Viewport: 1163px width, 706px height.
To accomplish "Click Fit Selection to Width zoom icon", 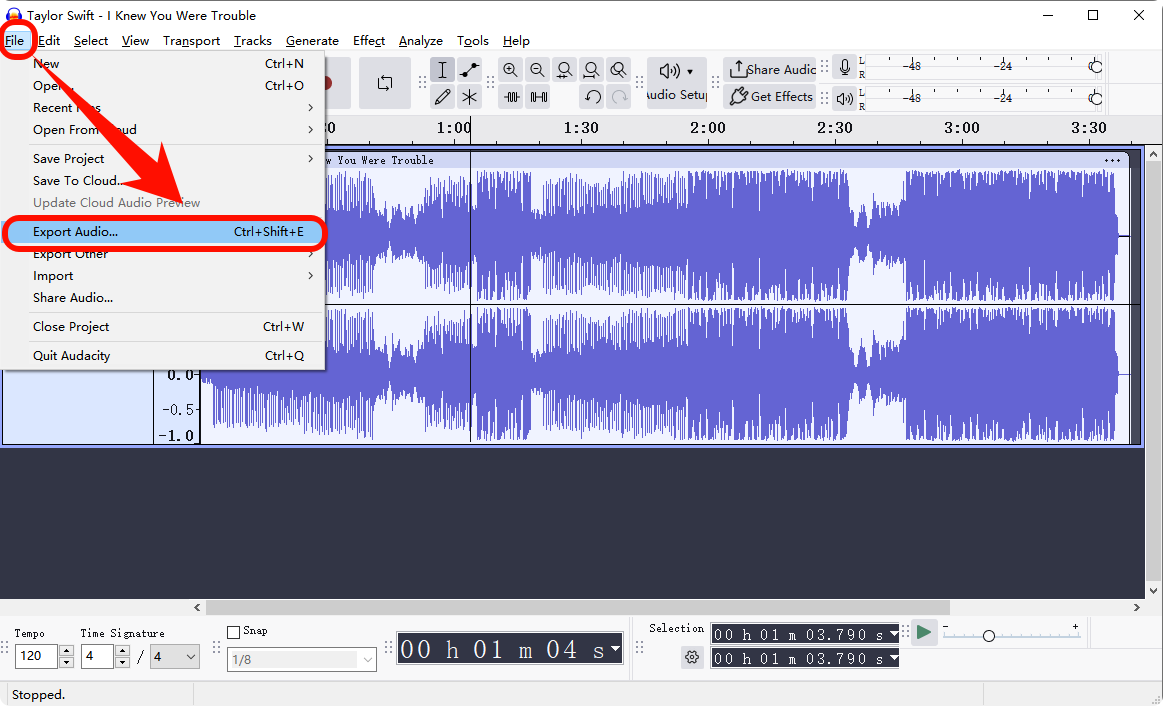I will 564,70.
